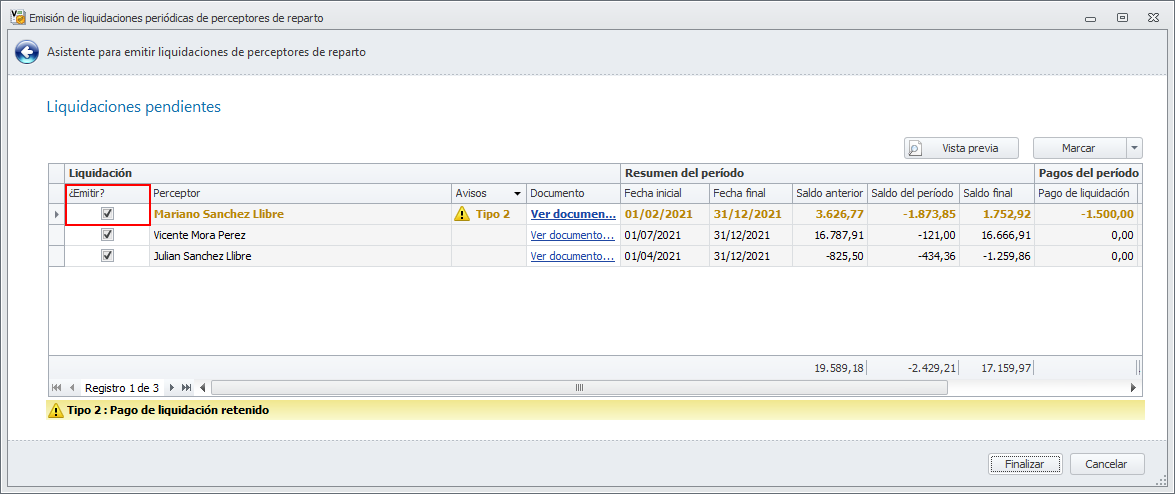Go to first record in navigator
The image size is (1175, 494).
coord(56,387)
